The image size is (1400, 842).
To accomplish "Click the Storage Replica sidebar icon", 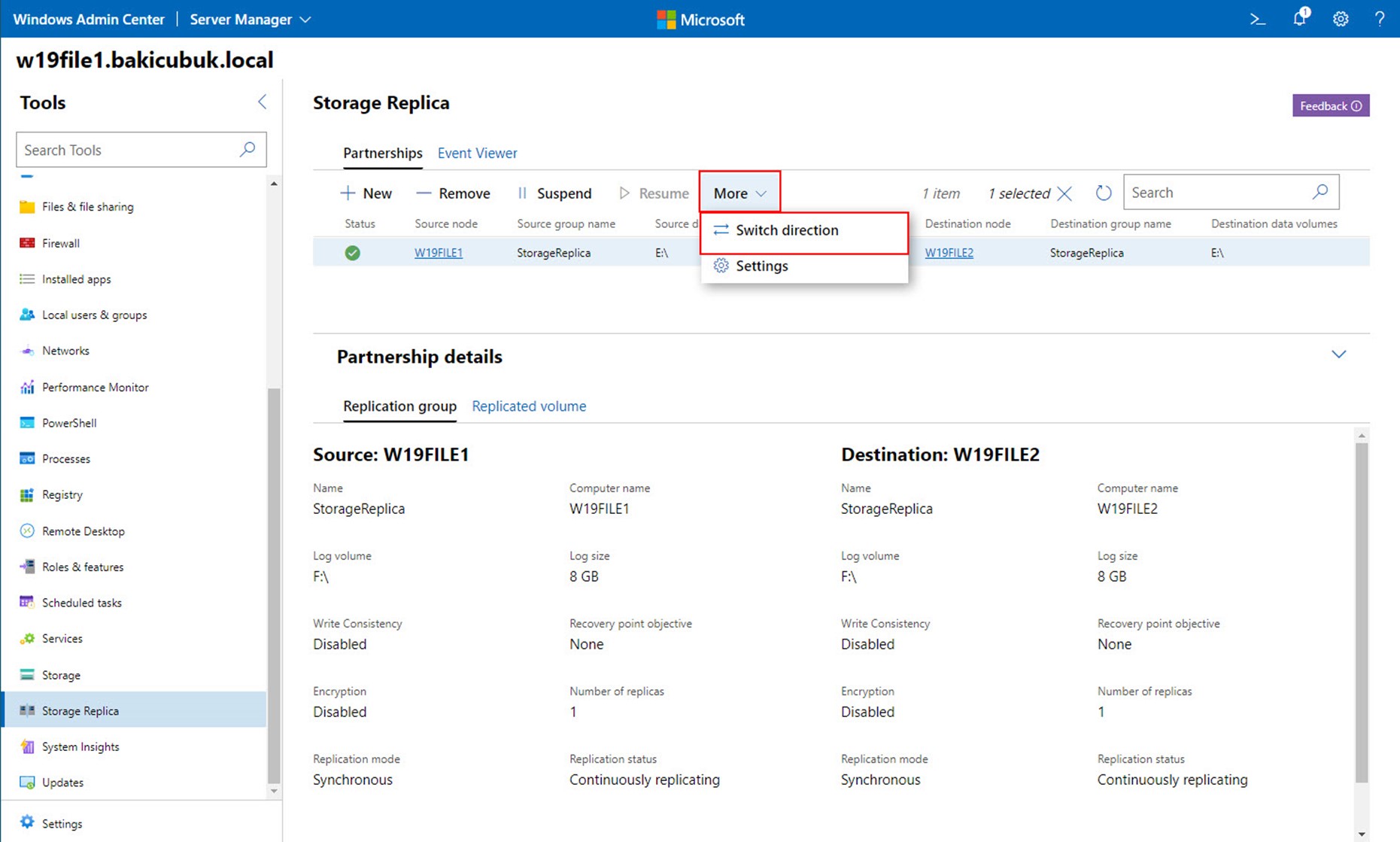I will point(27,710).
